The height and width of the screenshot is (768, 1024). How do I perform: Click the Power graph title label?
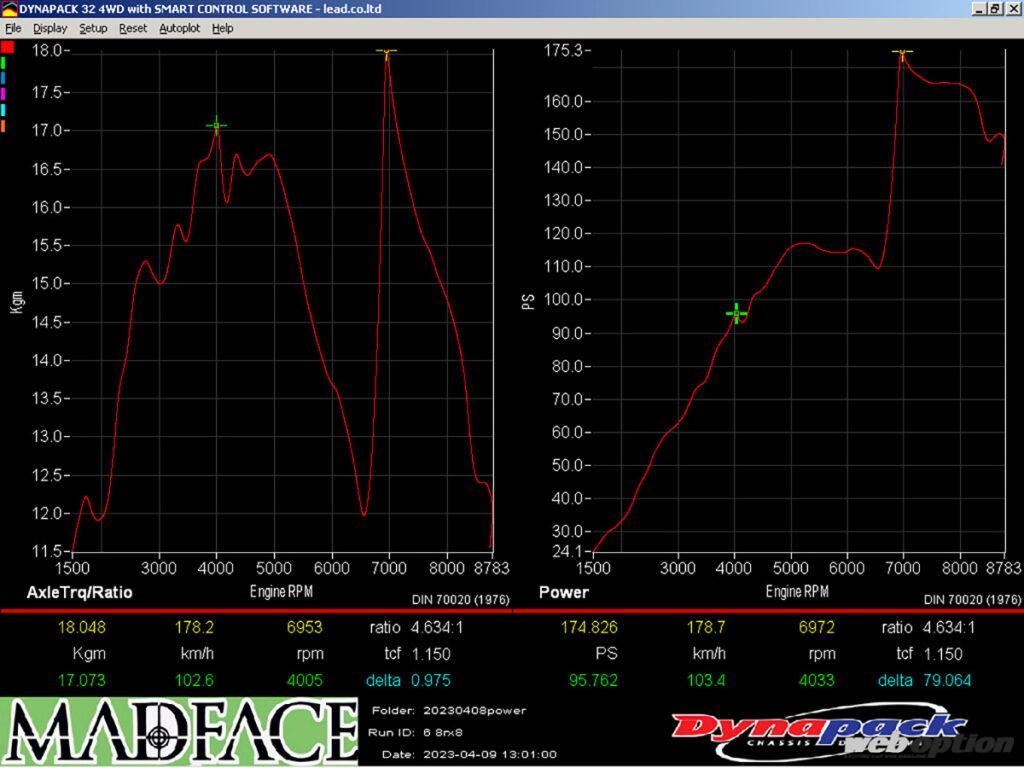[x=563, y=592]
